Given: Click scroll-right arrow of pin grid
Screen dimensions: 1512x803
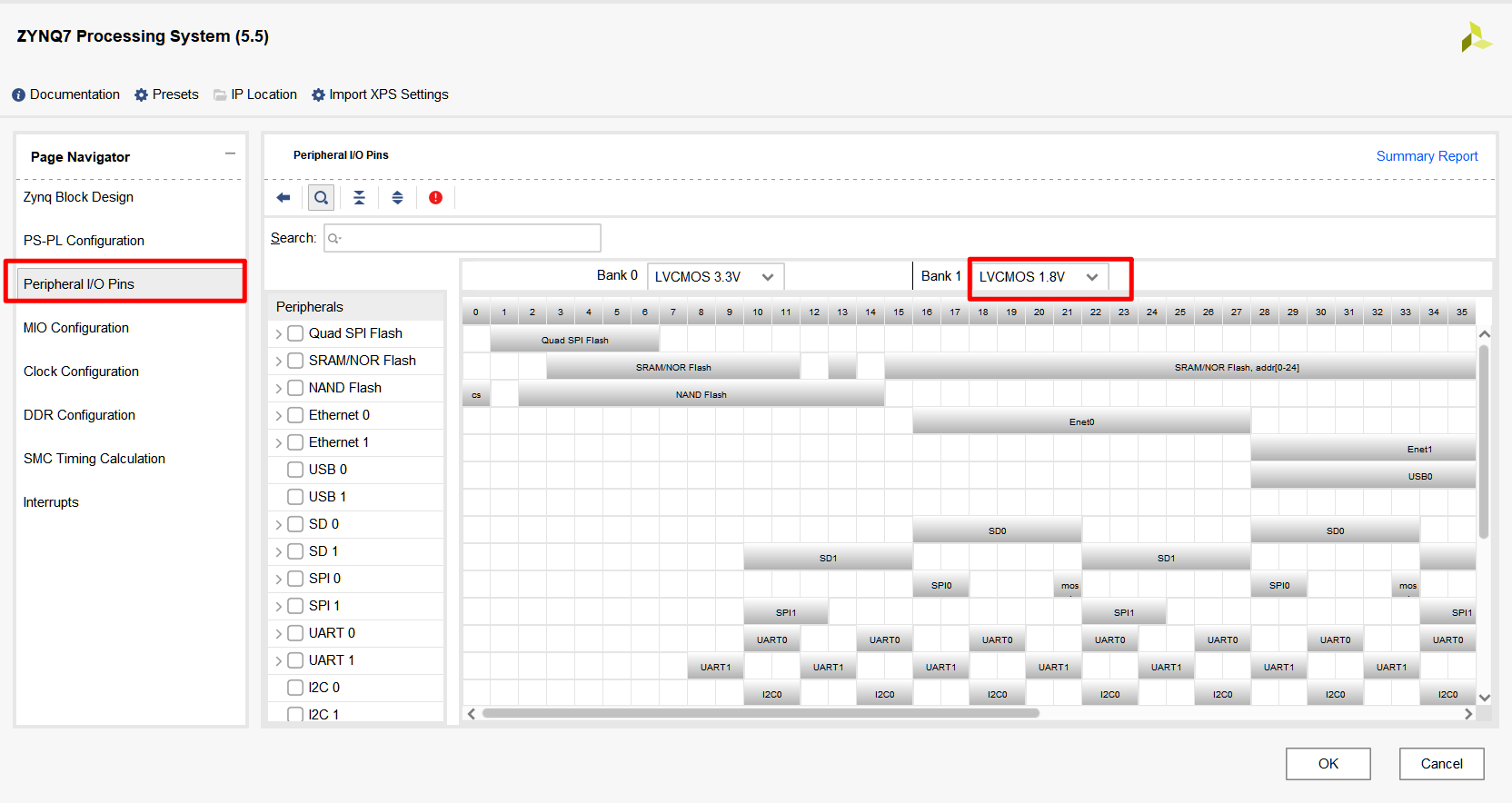Looking at the screenshot, I should (x=1468, y=714).
